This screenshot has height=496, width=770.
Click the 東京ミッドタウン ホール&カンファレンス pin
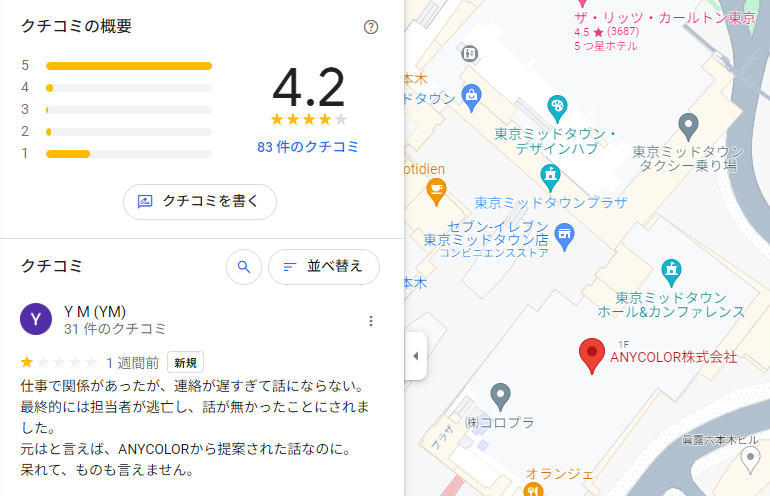click(671, 273)
